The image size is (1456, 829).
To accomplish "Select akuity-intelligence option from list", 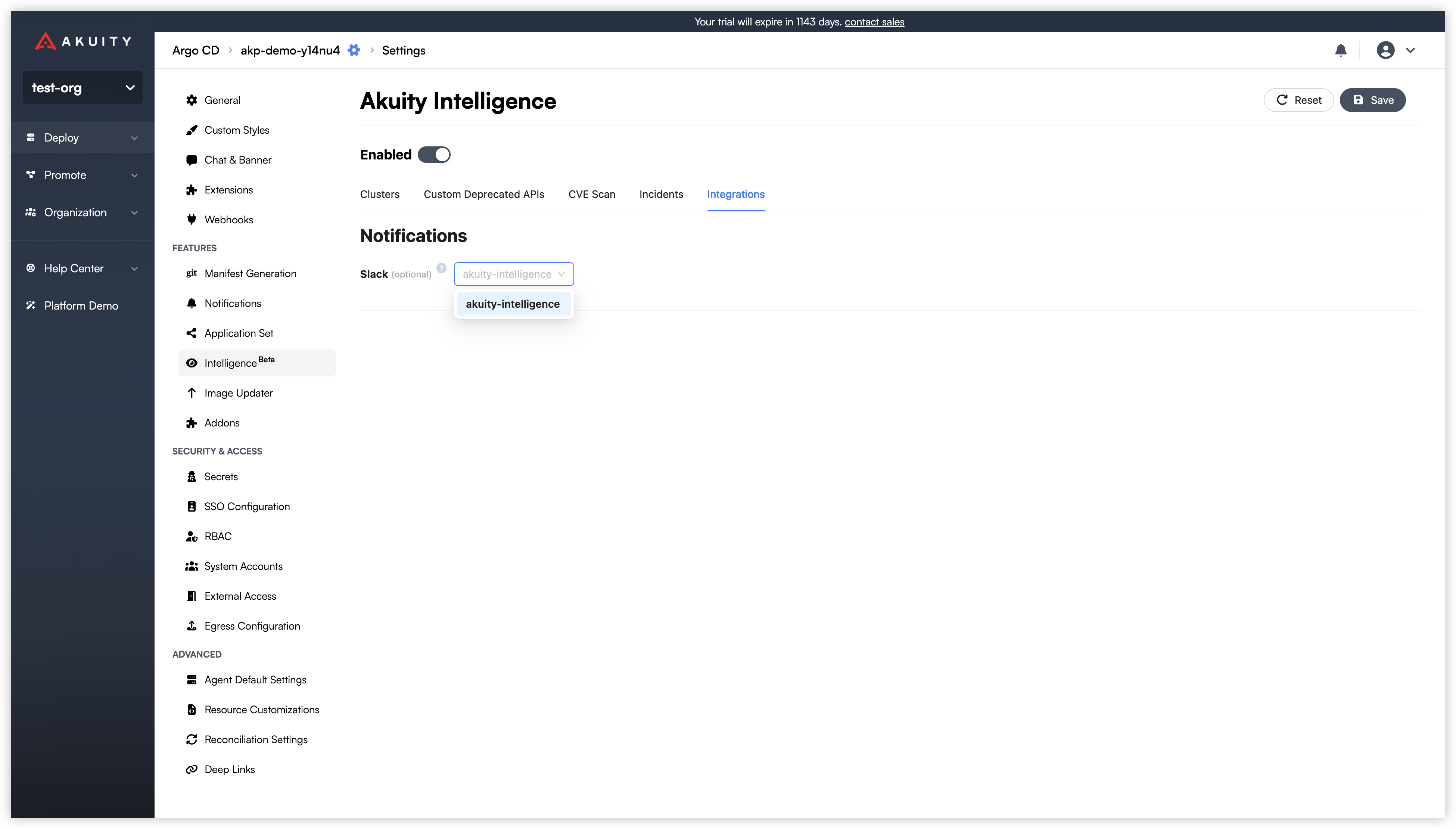I will [x=512, y=304].
